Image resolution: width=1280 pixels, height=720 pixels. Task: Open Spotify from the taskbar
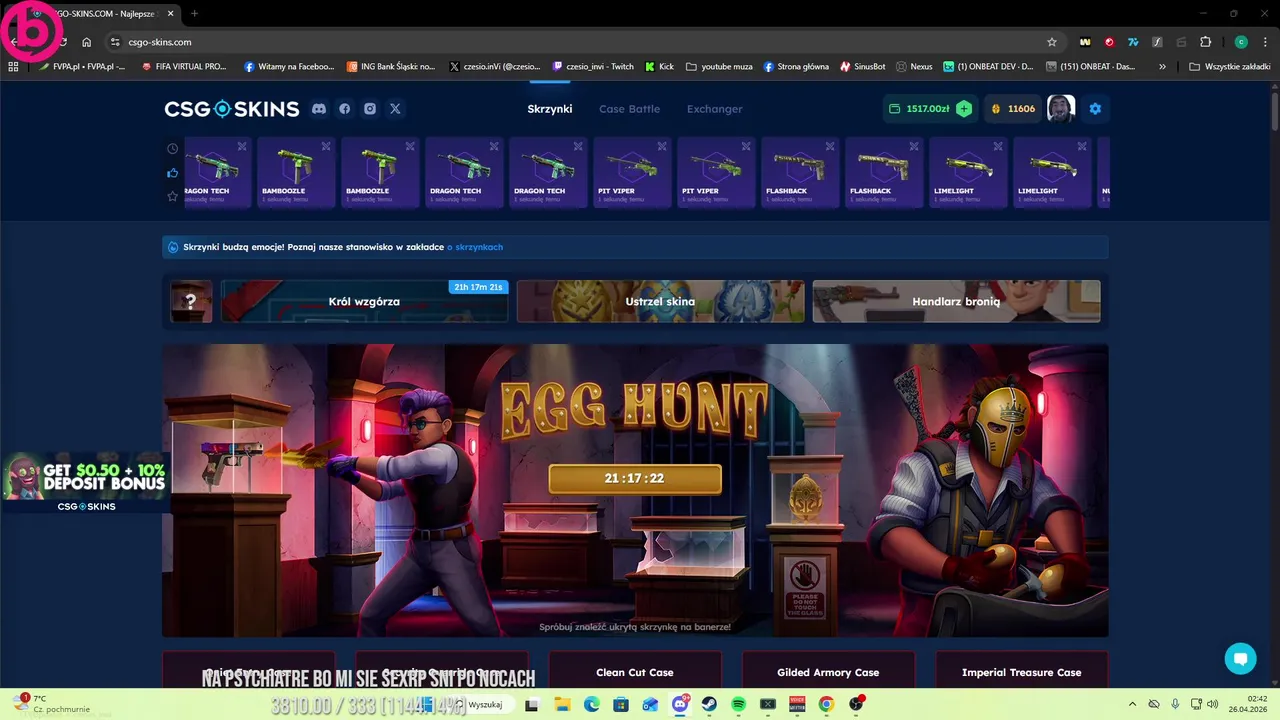tap(738, 705)
